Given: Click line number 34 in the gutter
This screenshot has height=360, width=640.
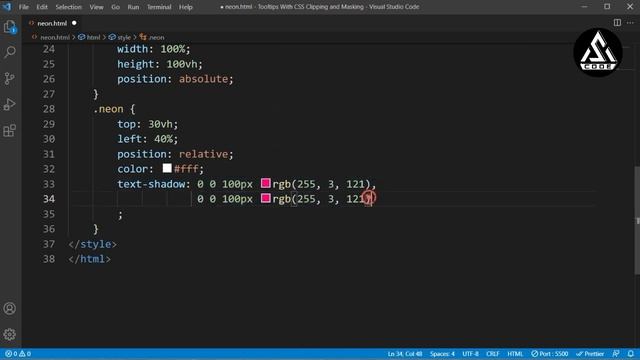Looking at the screenshot, I should [x=49, y=199].
